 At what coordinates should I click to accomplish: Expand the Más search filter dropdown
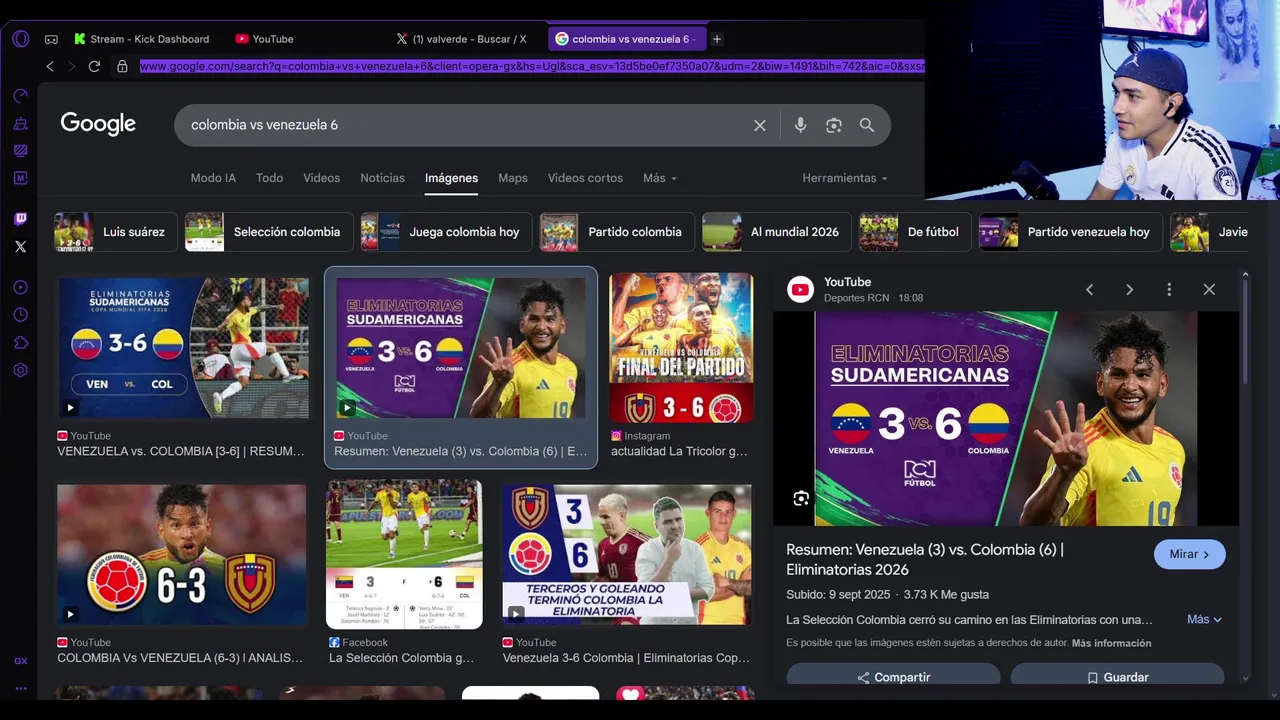660,178
